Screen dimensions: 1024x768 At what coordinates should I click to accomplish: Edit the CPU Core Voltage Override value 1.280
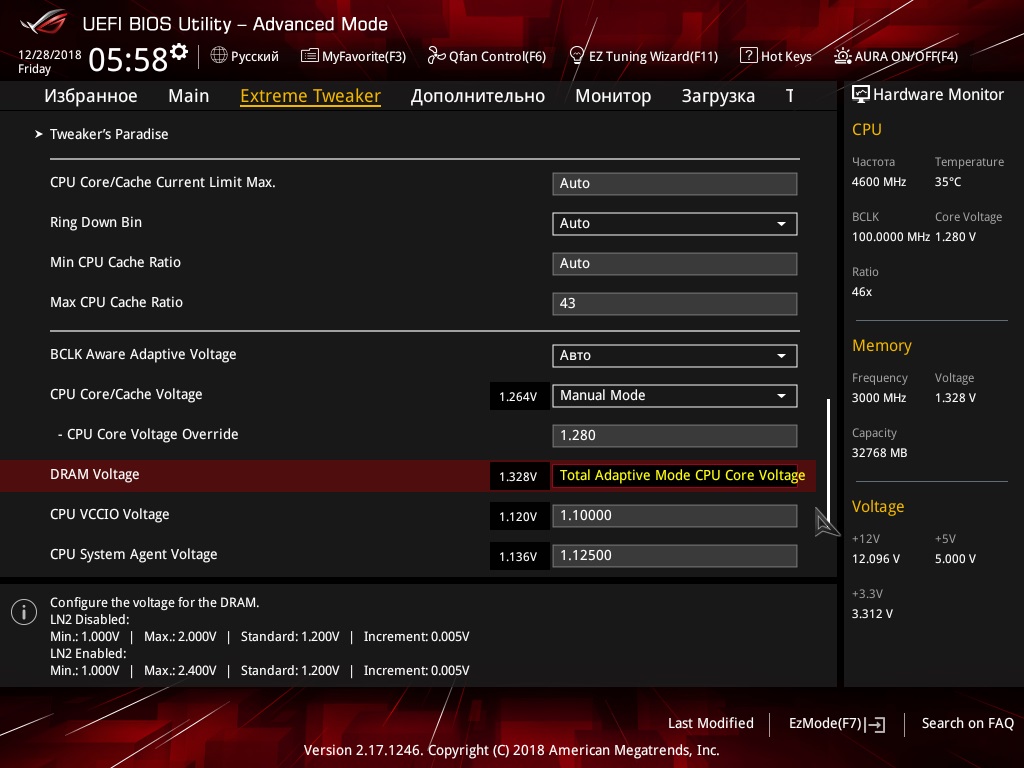coord(675,436)
